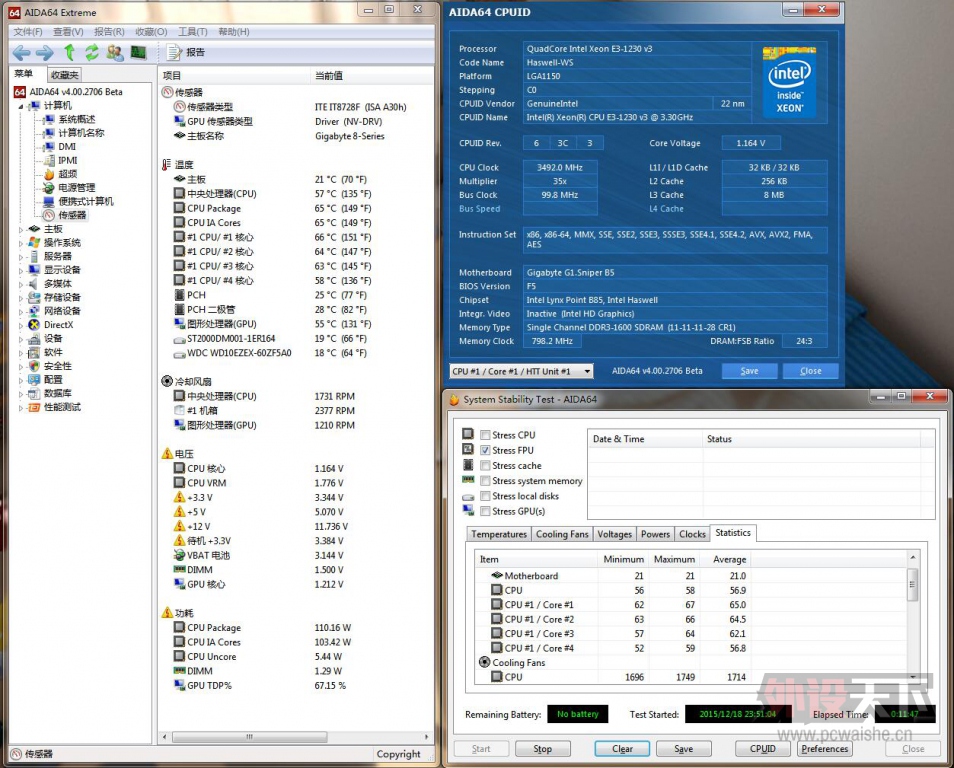Click the report document icon in toolbar
Viewport: 954px width, 768px height.
(174, 53)
